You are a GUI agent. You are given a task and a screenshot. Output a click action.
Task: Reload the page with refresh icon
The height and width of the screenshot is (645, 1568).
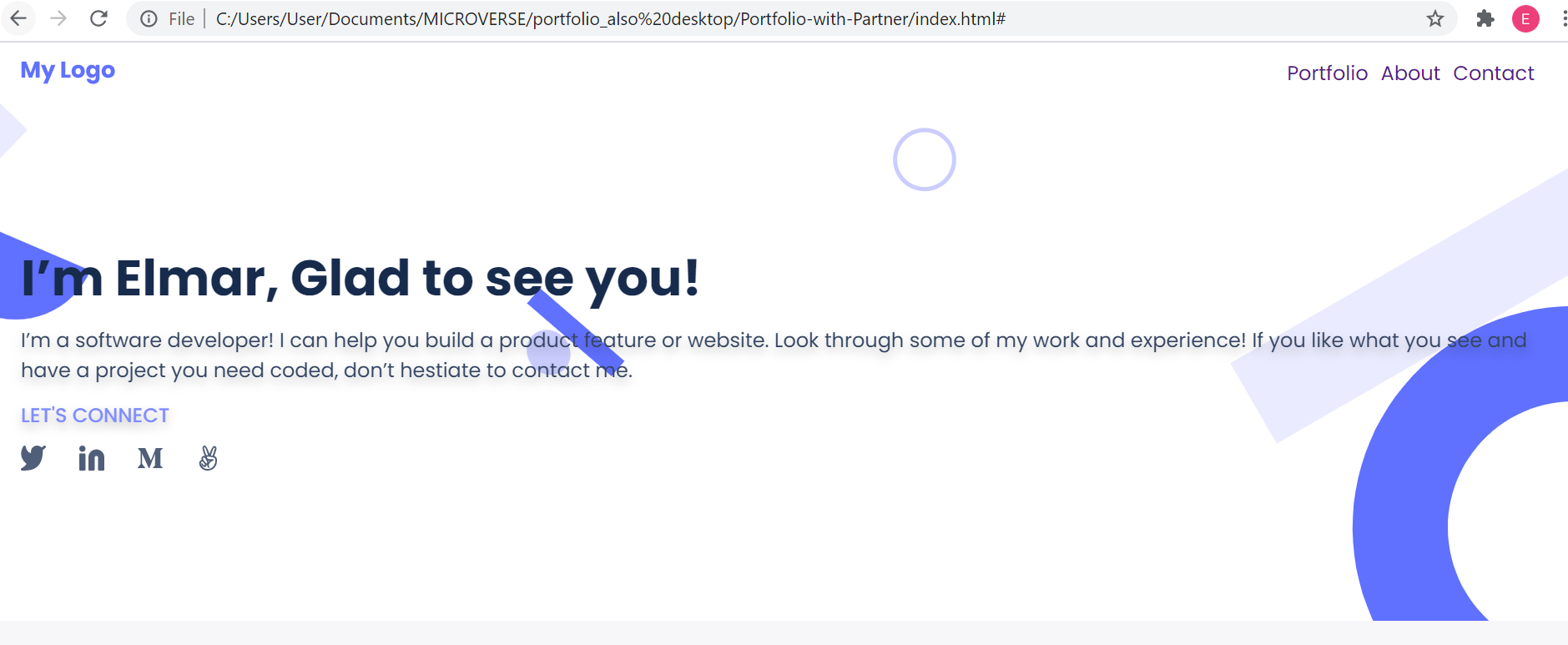click(x=98, y=18)
